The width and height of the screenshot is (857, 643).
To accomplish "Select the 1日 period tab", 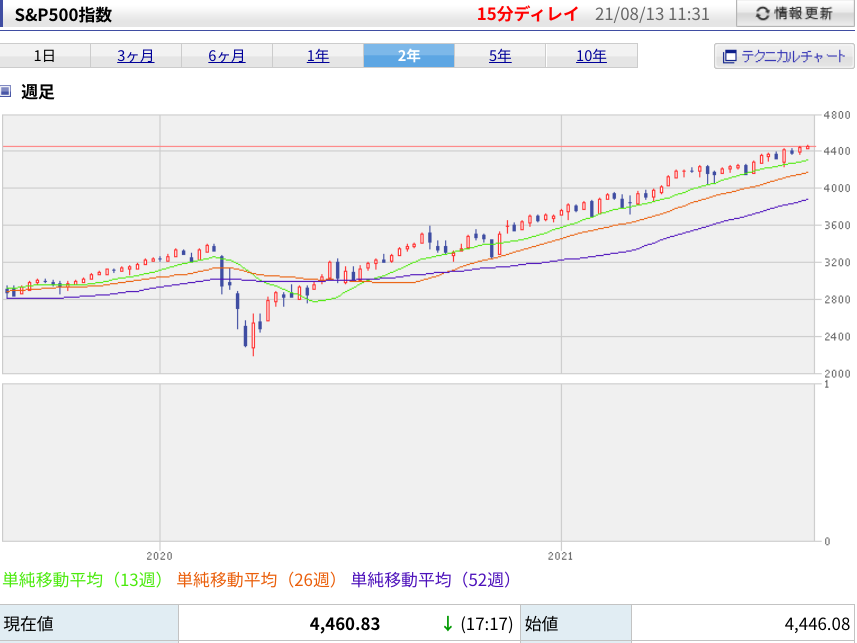I will 45,56.
